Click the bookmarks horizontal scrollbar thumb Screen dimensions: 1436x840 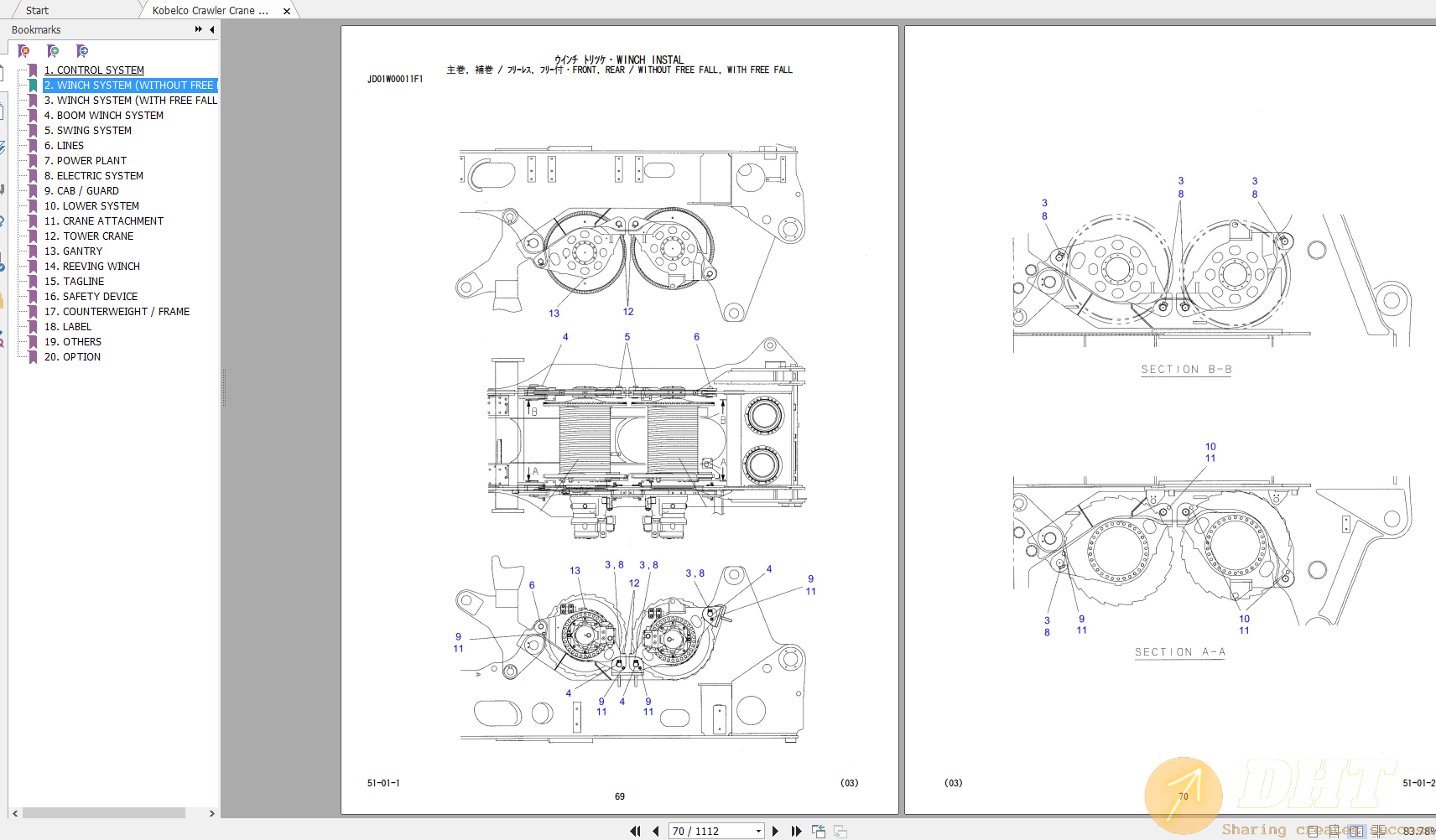pyautogui.click(x=104, y=813)
